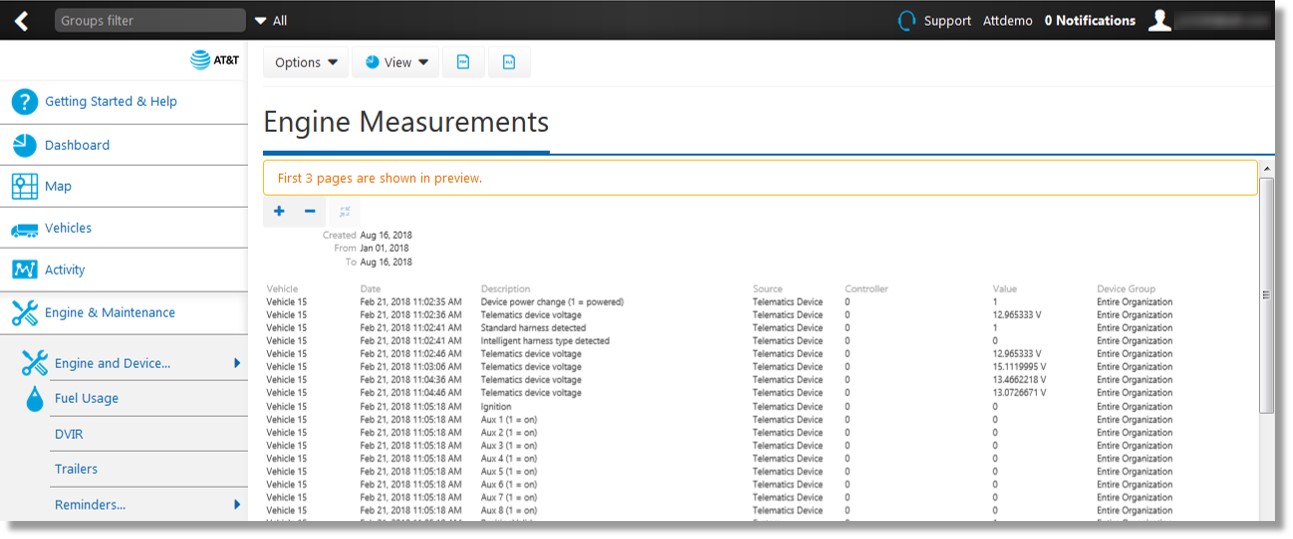Click the Engine & Maintenance wrench icon
This screenshot has height=539, width=1293.
tap(24, 313)
